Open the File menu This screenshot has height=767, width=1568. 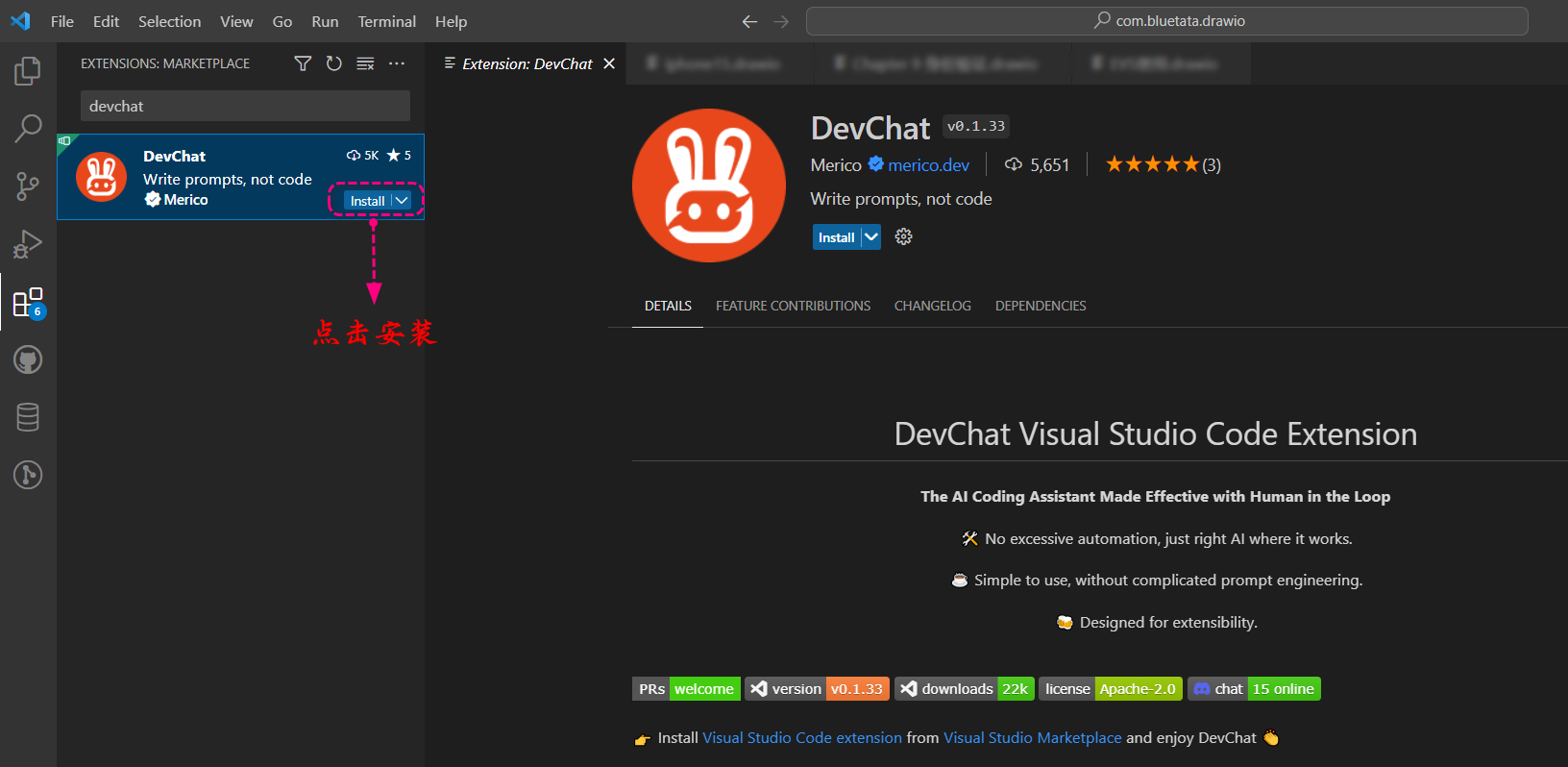[62, 21]
